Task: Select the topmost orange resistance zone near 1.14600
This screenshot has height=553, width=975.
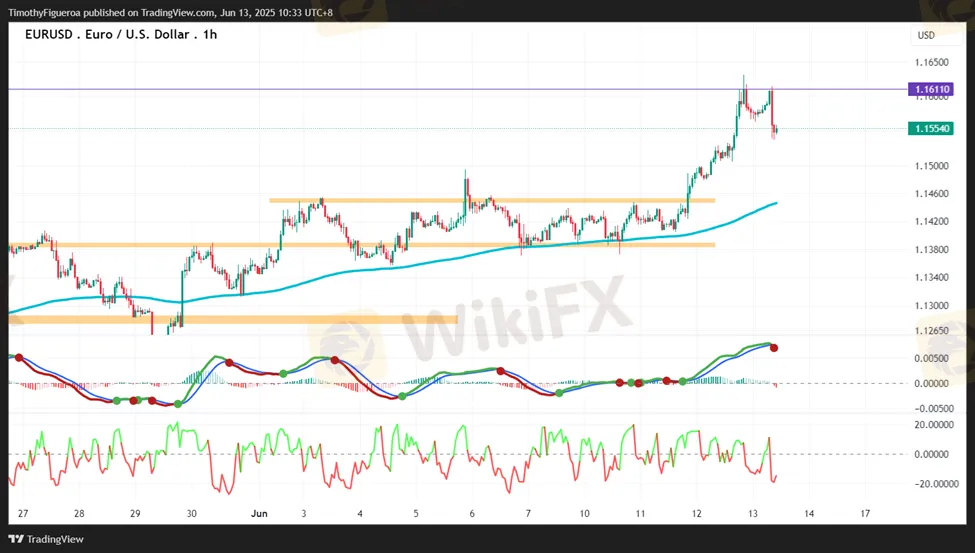Action: pos(490,201)
